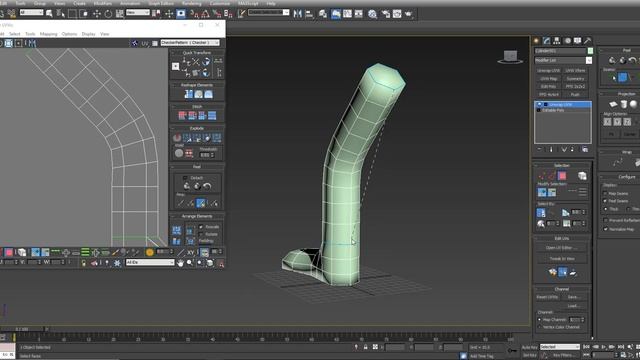Collapse the Channel rollout

(562, 289)
